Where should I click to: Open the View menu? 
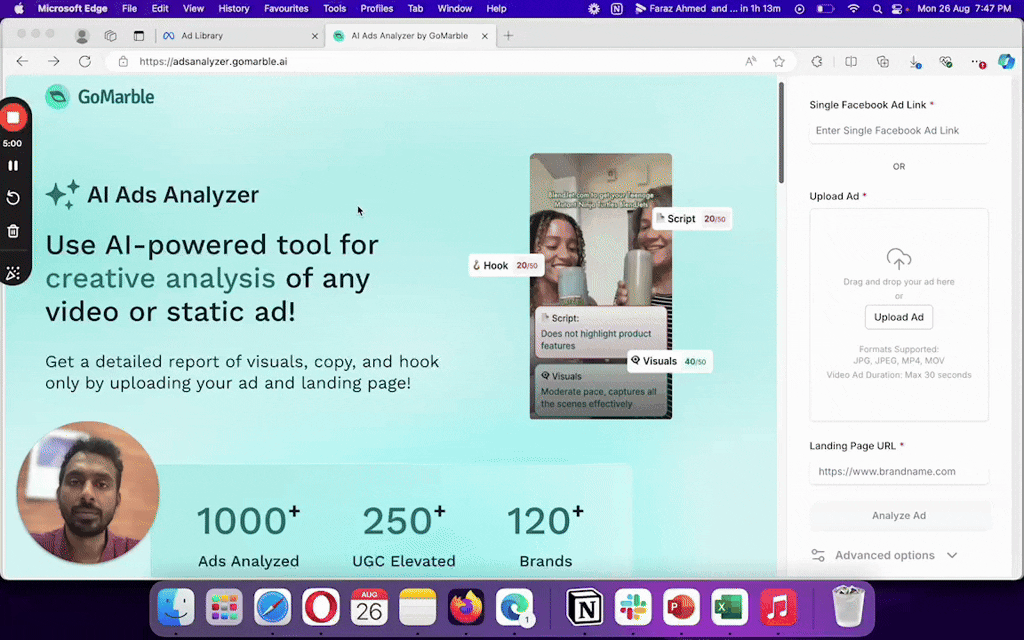point(193,8)
